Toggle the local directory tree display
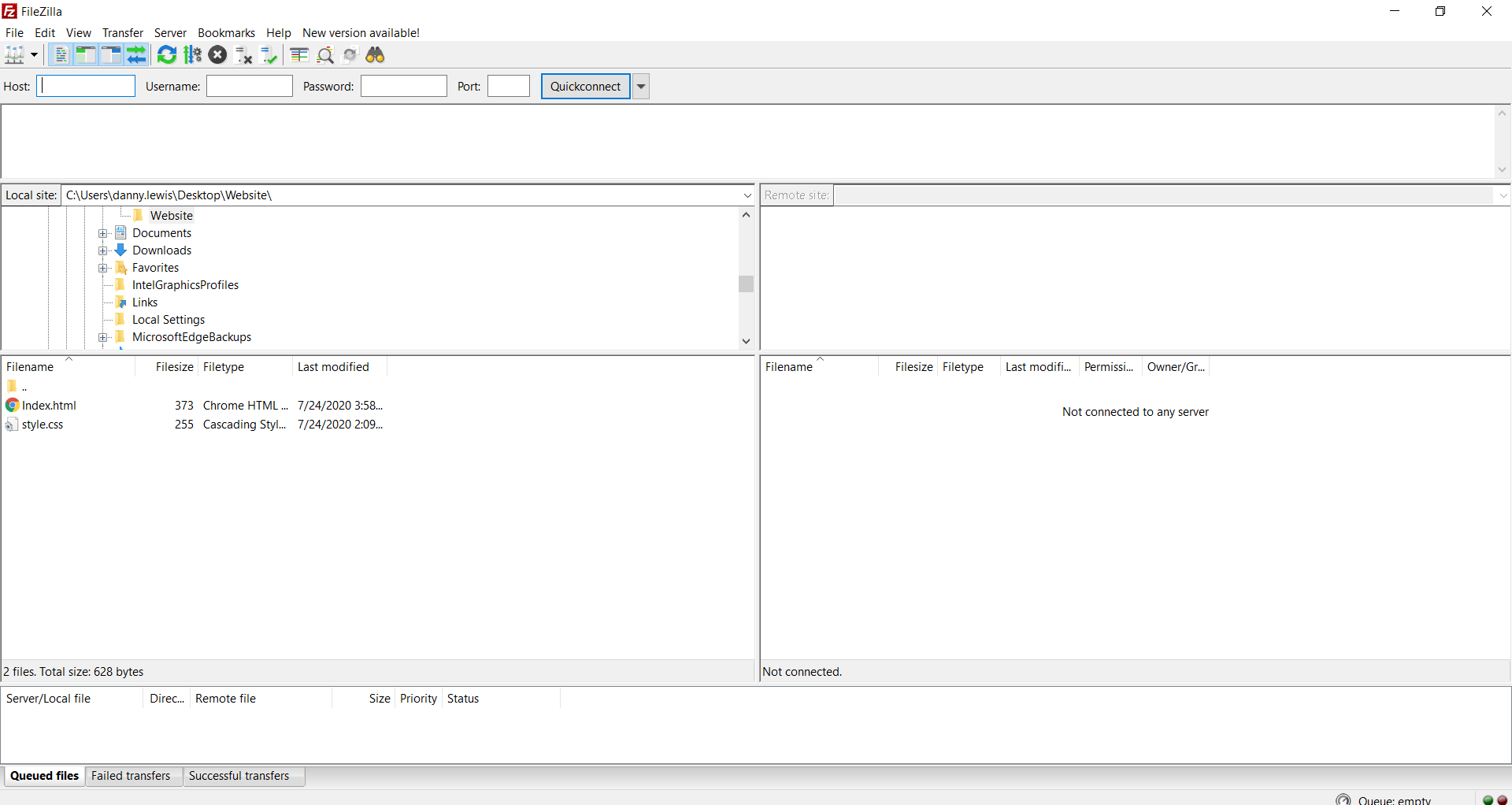The height and width of the screenshot is (805, 1512). [85, 55]
